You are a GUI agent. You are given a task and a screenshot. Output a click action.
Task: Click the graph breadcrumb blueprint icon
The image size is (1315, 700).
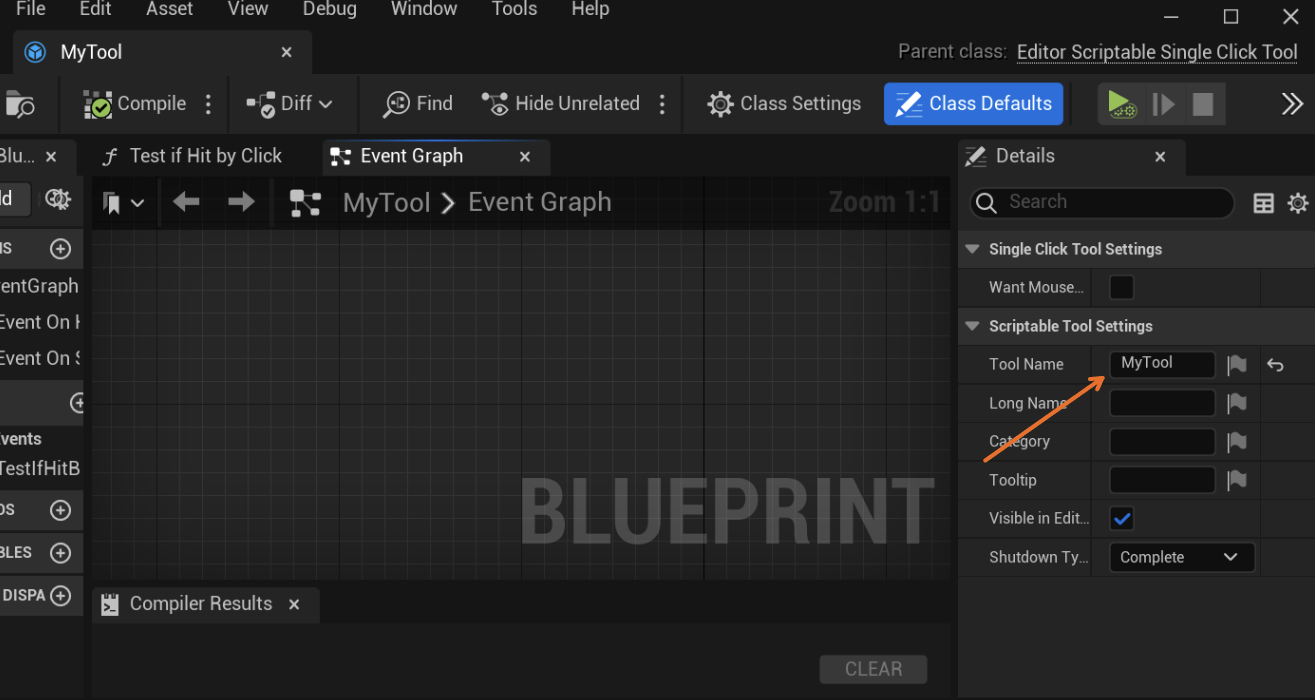[x=305, y=203]
